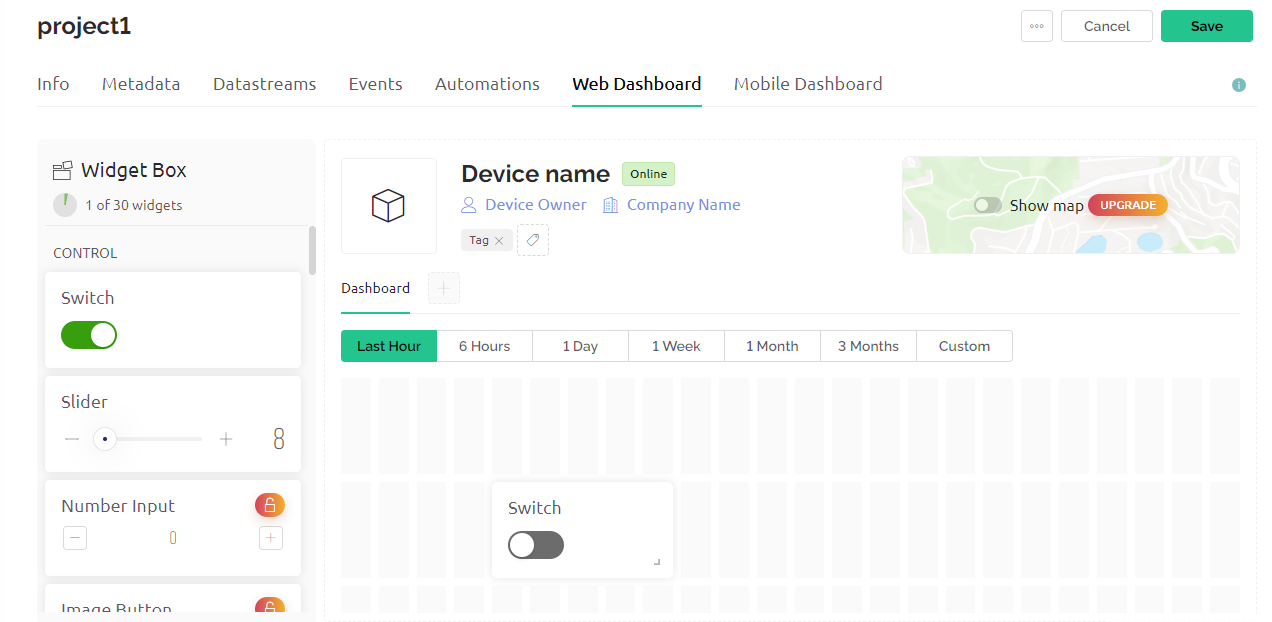
Task: Click the widget count progress circle icon
Action: [x=64, y=205]
